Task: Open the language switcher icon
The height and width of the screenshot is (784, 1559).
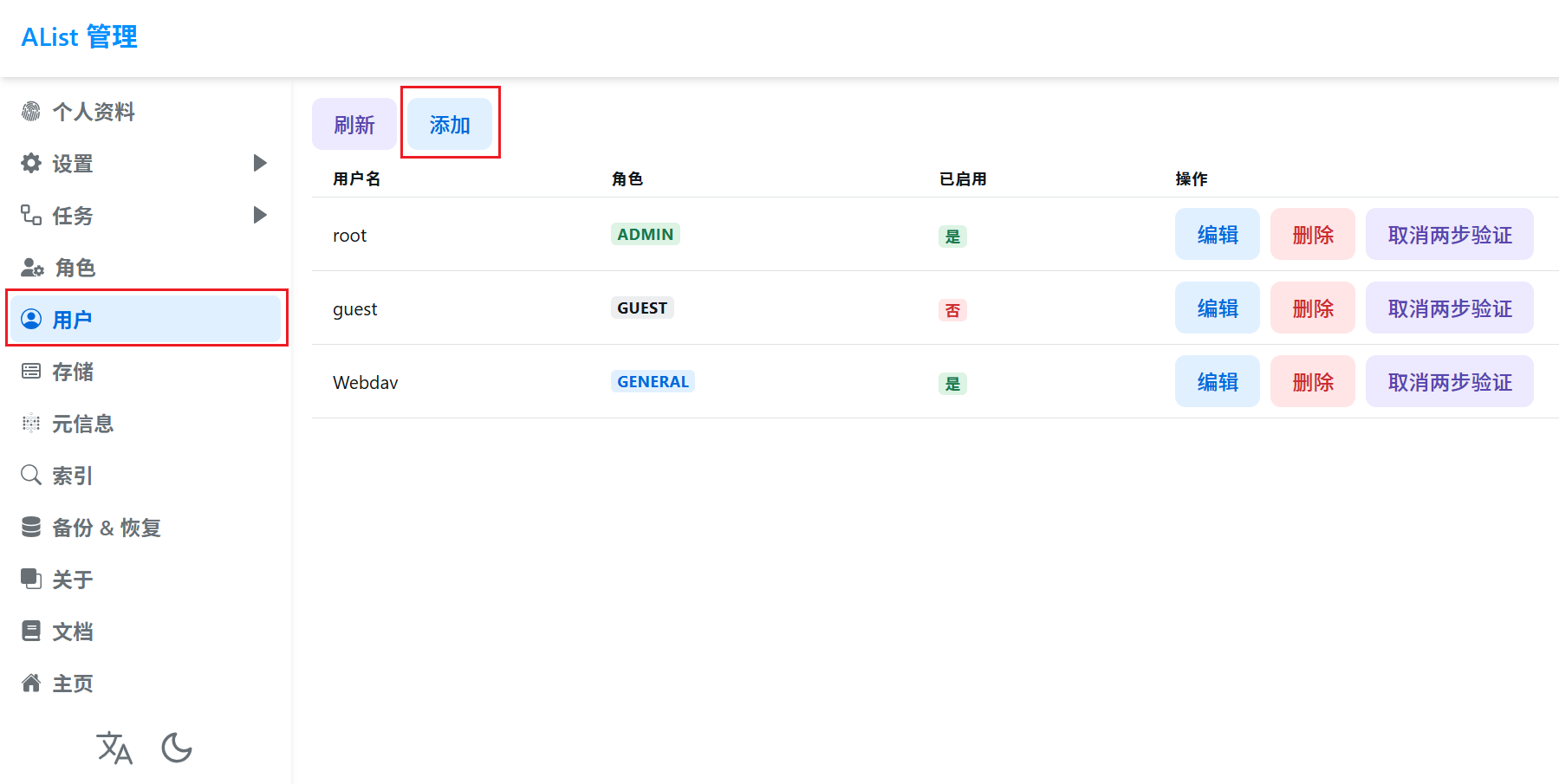Action: tap(114, 748)
